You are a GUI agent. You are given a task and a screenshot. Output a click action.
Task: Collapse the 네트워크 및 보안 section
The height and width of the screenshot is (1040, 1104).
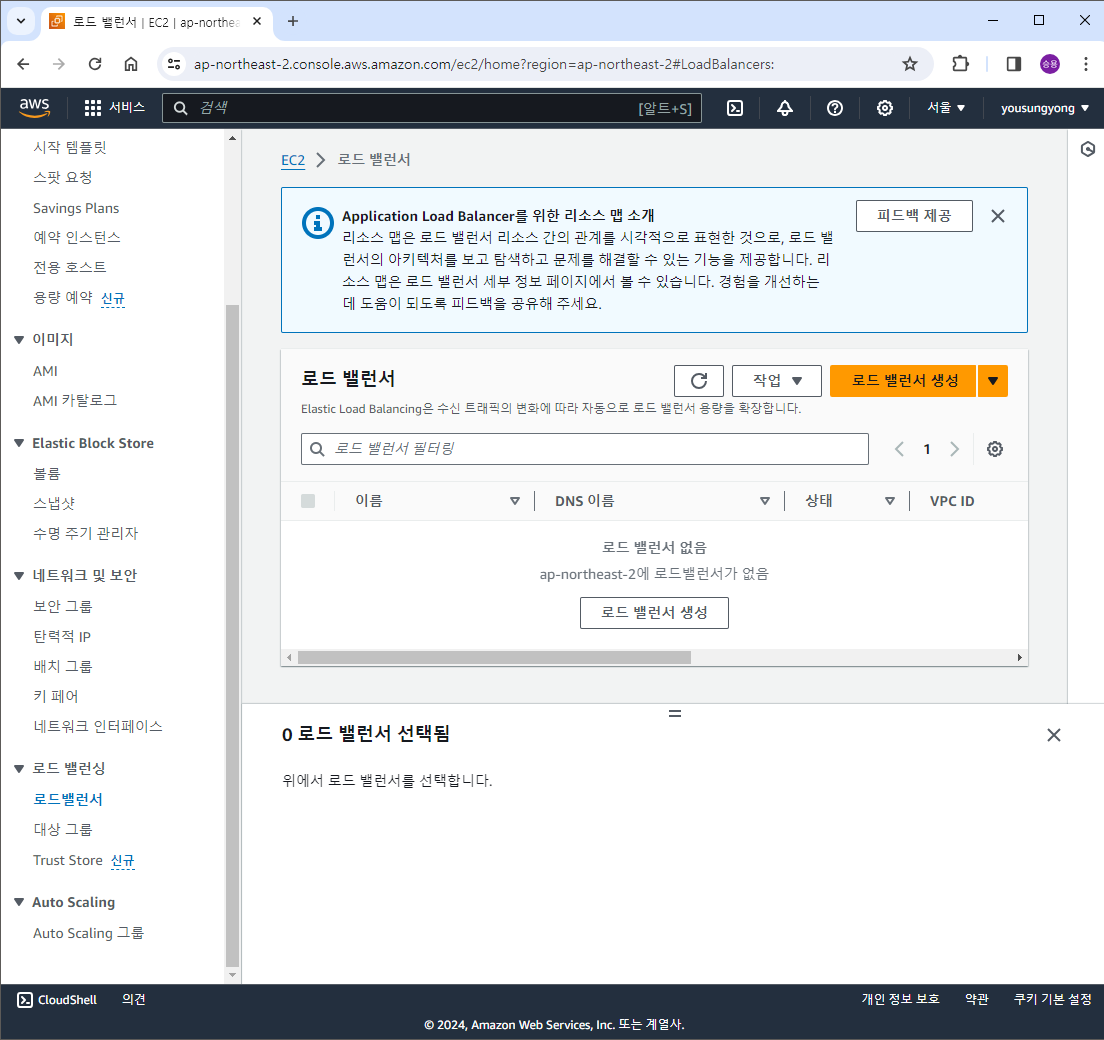19,575
